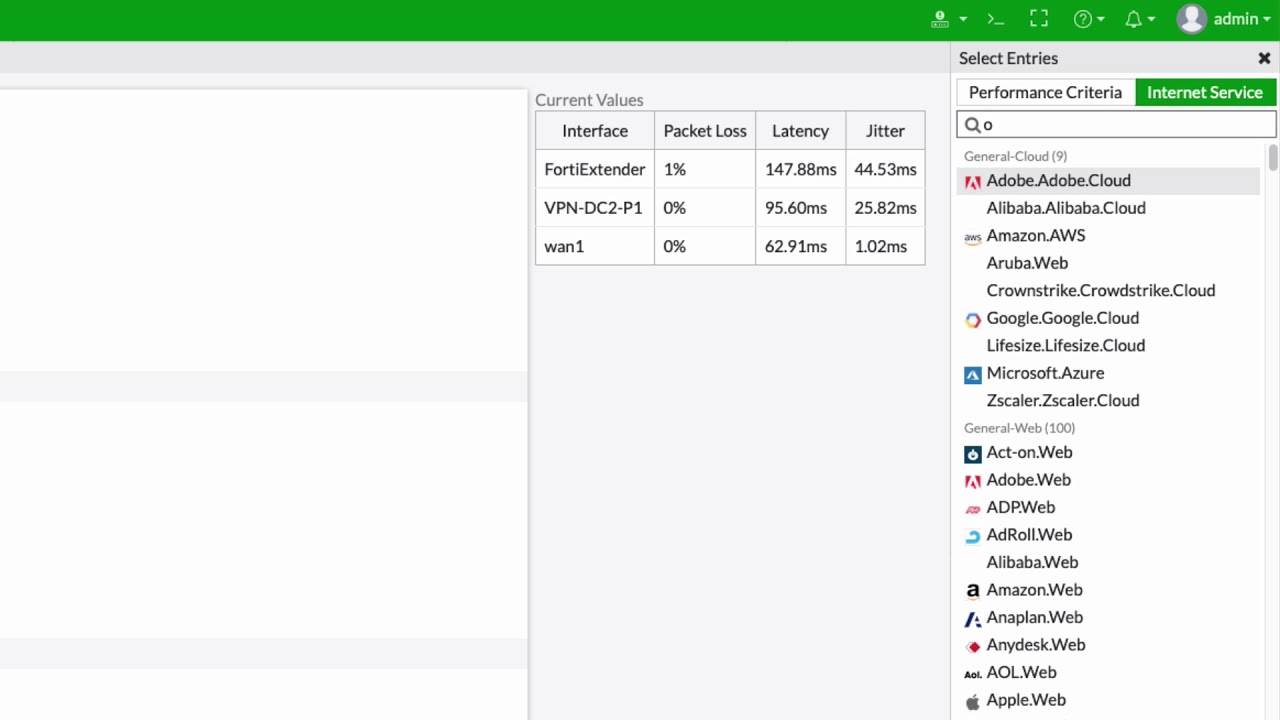Click the 62.91ms latency value

[x=795, y=246]
